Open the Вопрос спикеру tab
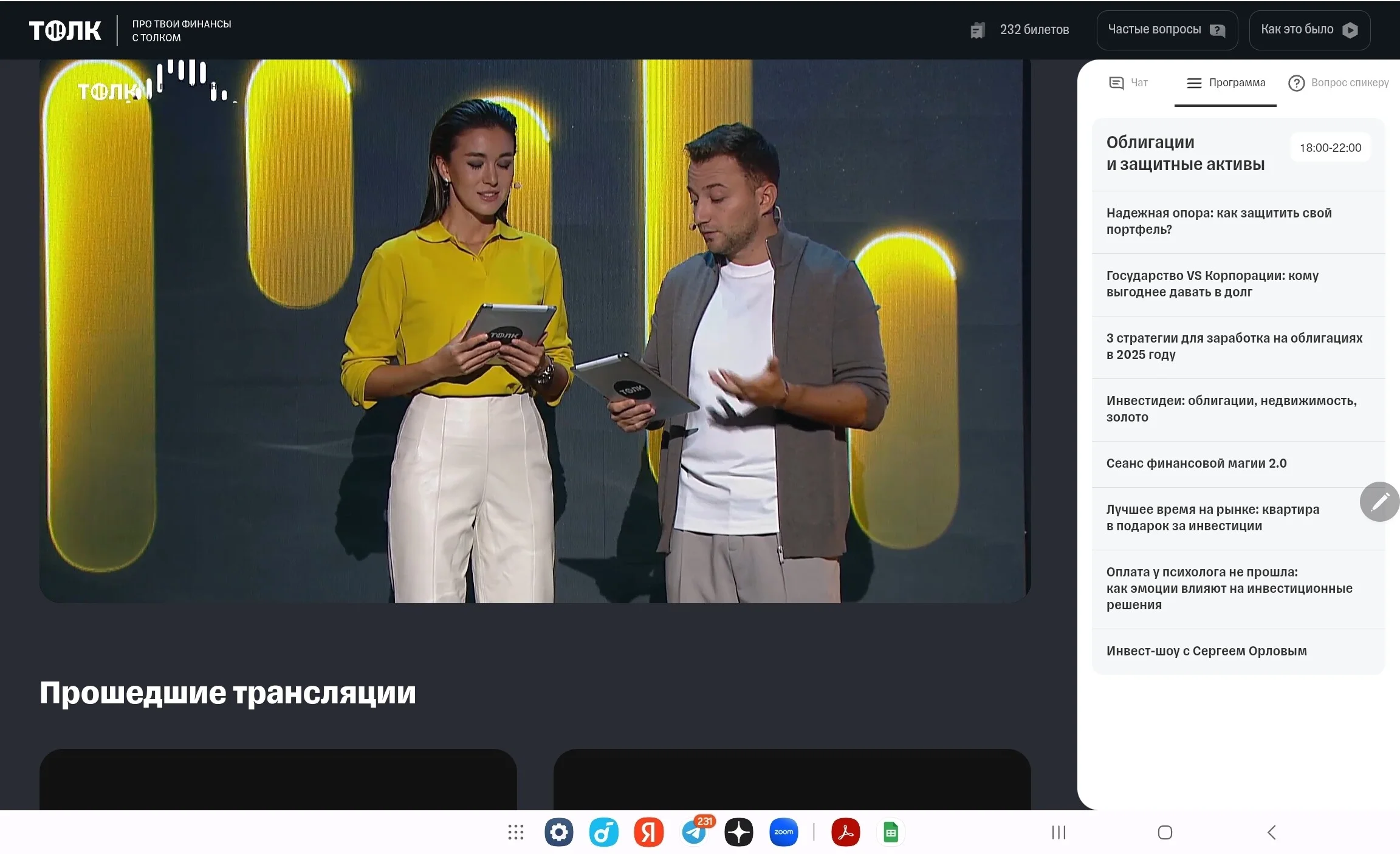Image resolution: width=1400 pixels, height=854 pixels. coord(1339,83)
